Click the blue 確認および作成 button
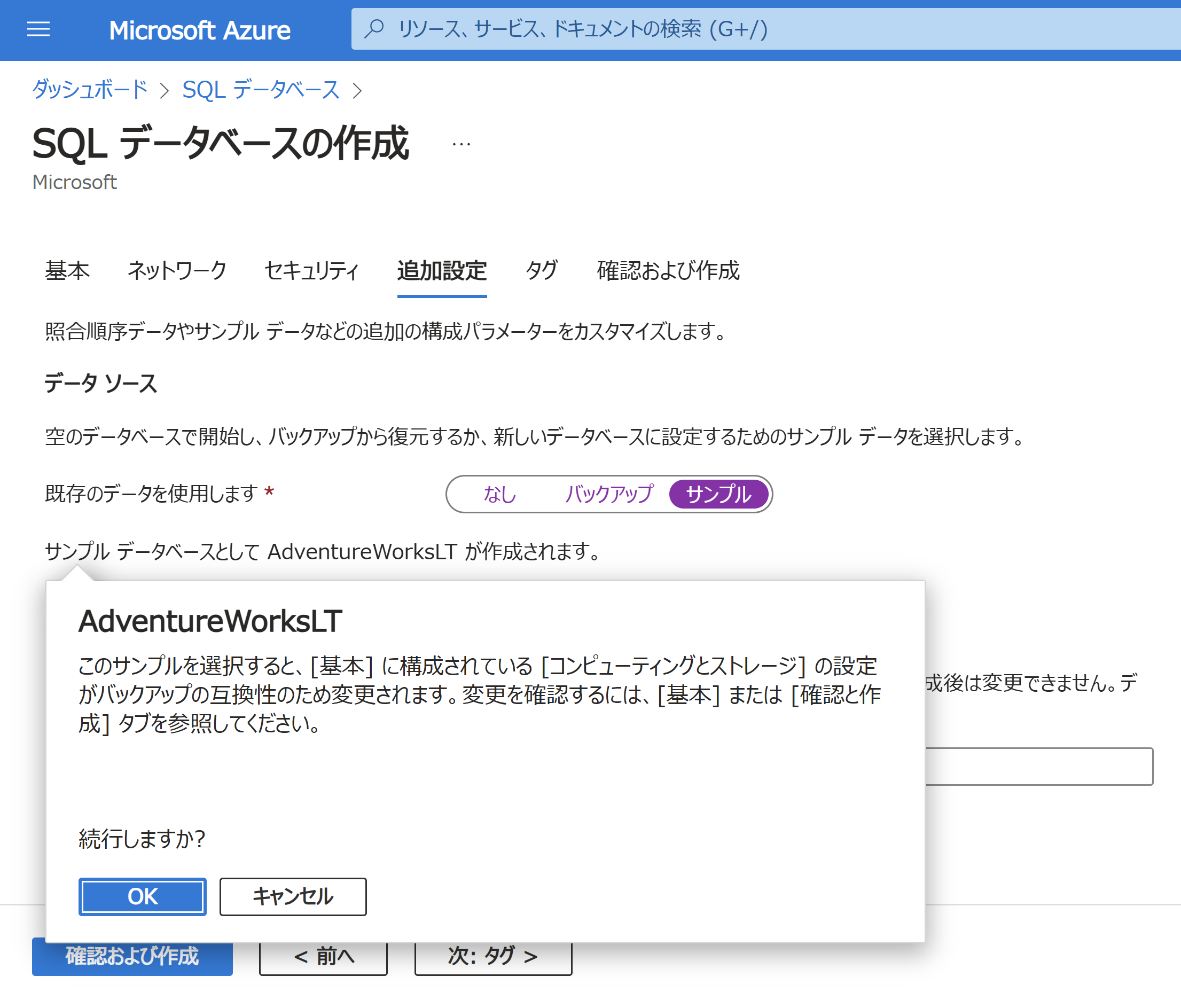This screenshot has width=1181, height=1008. tap(132, 957)
